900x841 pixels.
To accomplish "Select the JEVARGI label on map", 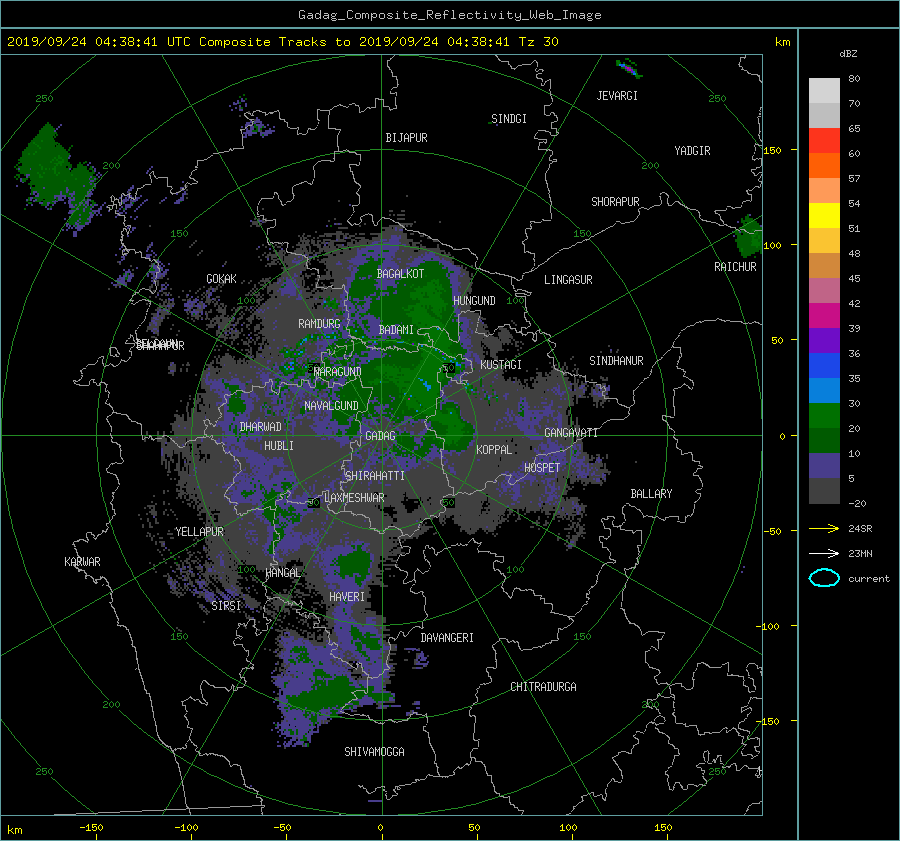I will pos(617,95).
